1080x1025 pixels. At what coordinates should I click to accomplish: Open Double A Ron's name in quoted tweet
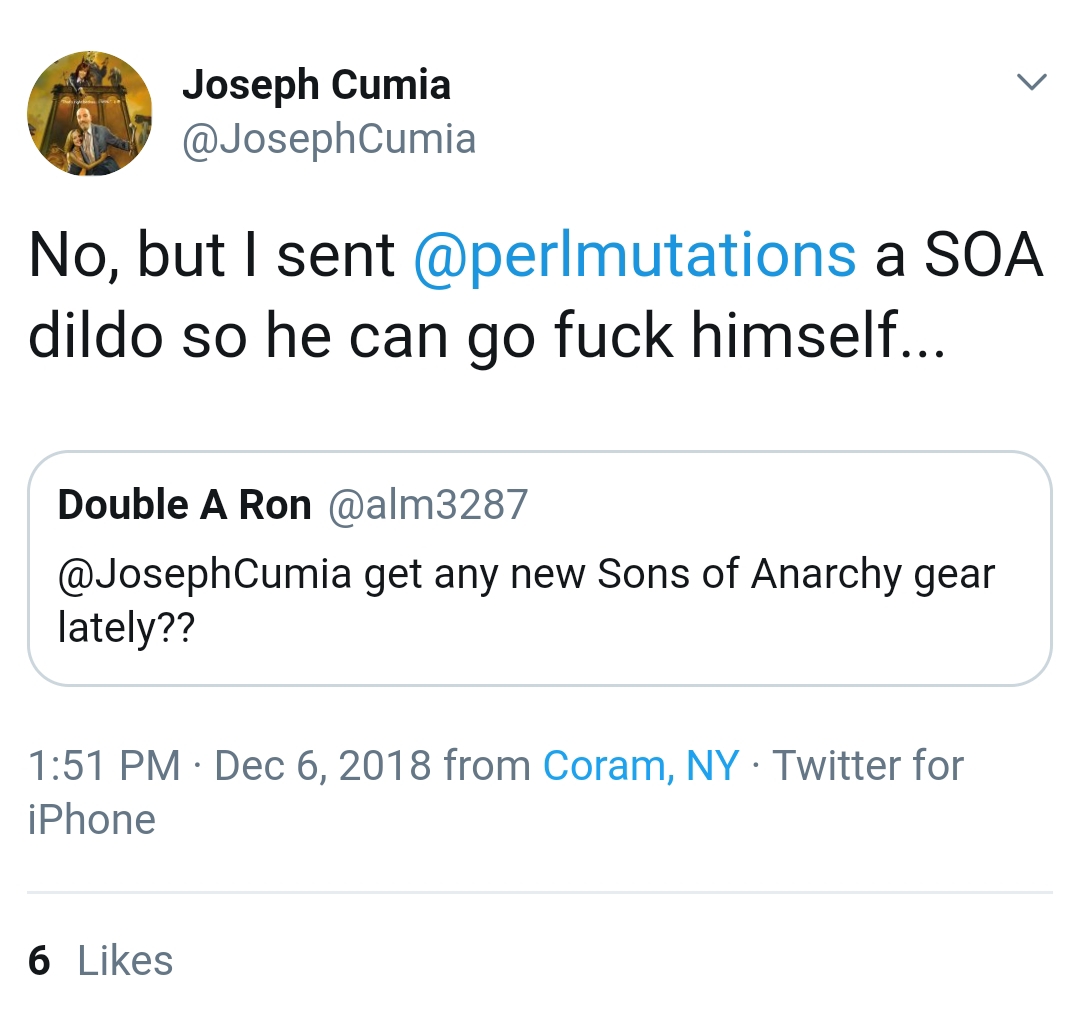pyautogui.click(x=185, y=504)
